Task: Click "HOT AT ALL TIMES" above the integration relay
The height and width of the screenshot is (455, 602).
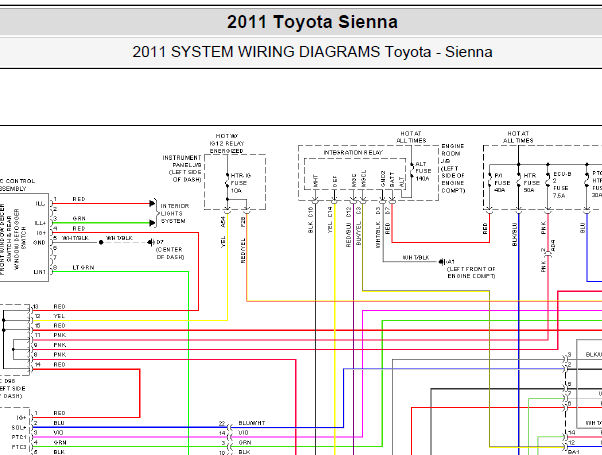Action: click(x=411, y=137)
